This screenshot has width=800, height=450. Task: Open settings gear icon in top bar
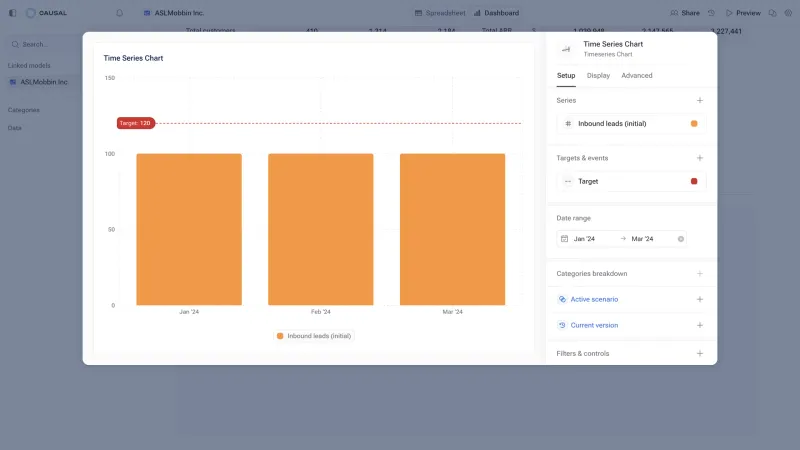point(788,13)
